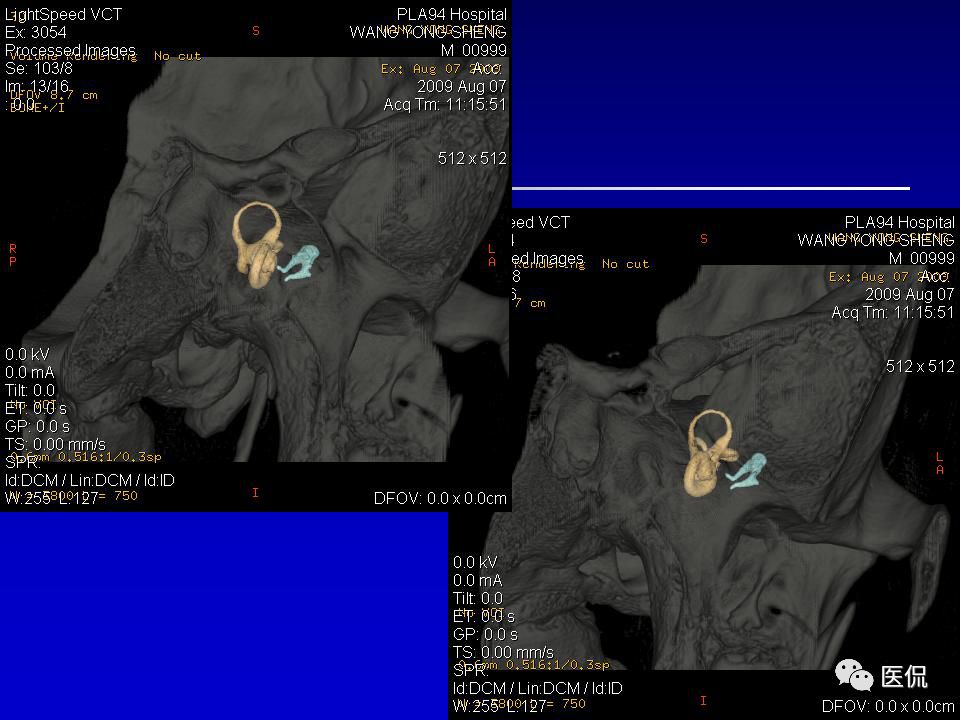Viewport: 960px width, 720px height.
Task: Click '0.0 kV' in the upper-left image
Action: click(x=28, y=354)
